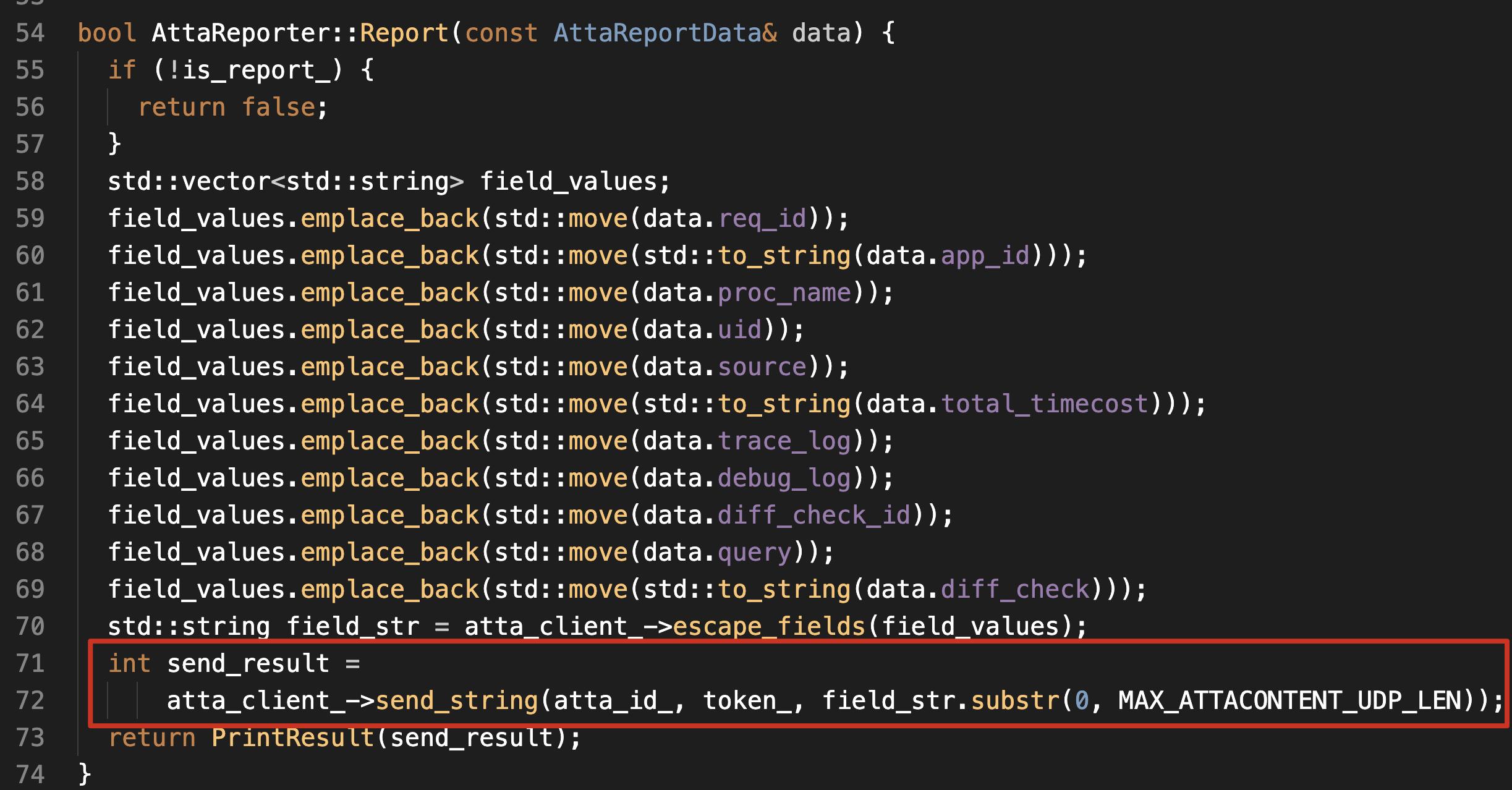This screenshot has width=1512, height=790.
Task: Click the diff_check_id member
Action: (x=814, y=515)
